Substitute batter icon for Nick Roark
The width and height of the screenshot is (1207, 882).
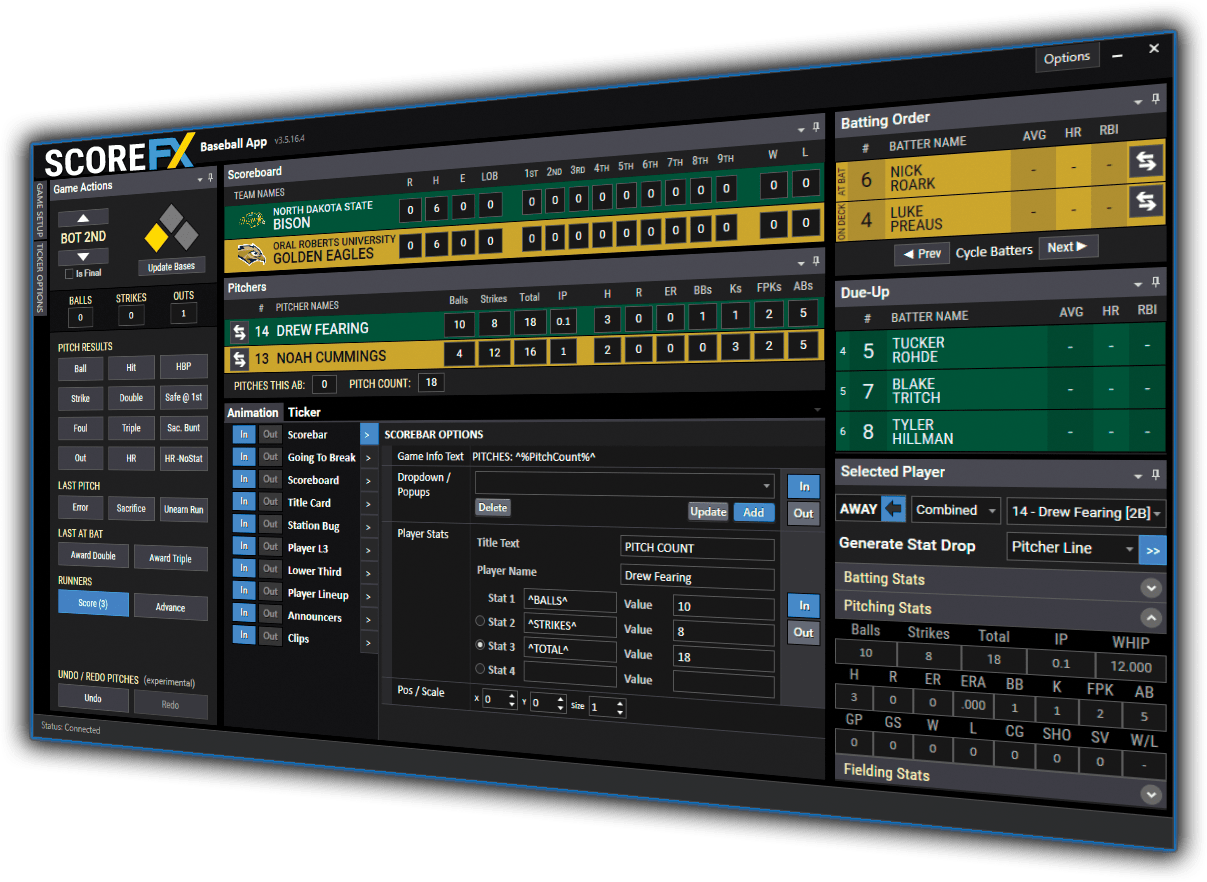(1146, 161)
